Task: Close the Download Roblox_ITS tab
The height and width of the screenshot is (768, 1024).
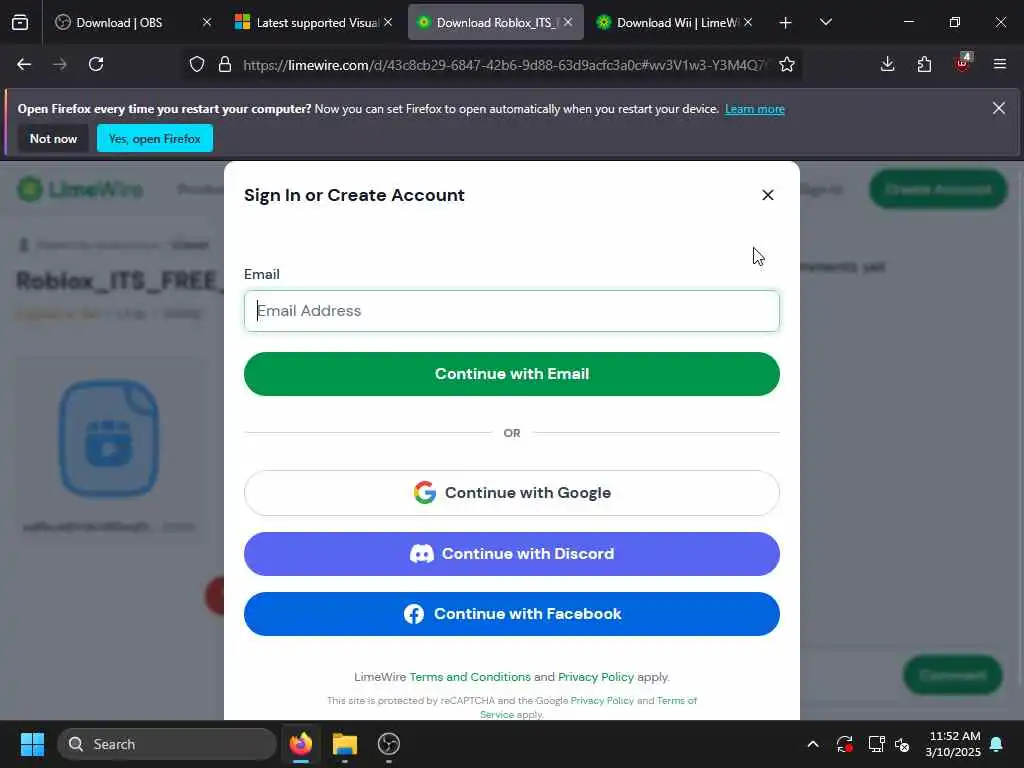Action: 568,22
